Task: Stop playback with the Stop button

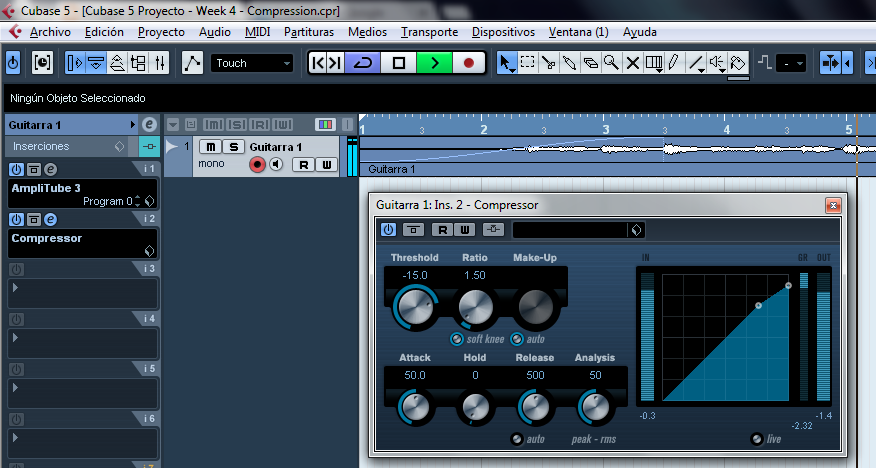Action: 398,63
